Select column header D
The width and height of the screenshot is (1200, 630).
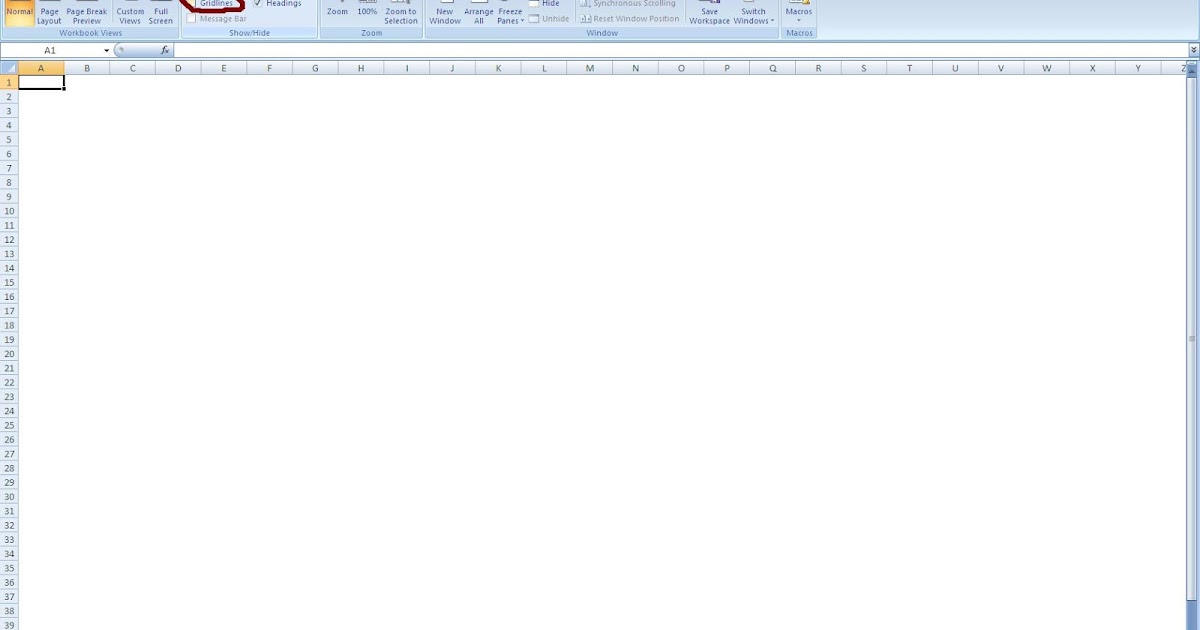178,67
